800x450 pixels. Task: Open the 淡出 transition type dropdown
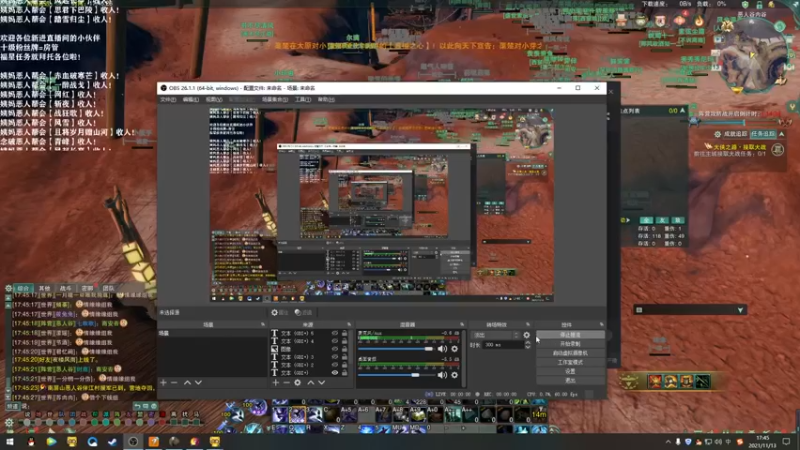[495, 335]
